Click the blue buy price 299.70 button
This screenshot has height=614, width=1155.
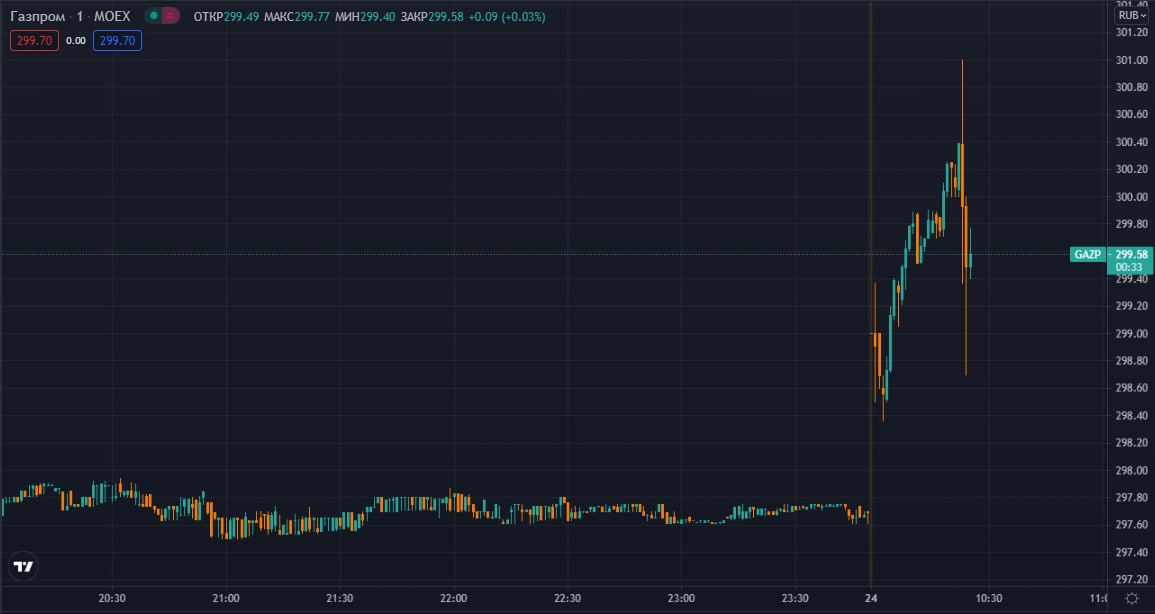click(x=117, y=40)
